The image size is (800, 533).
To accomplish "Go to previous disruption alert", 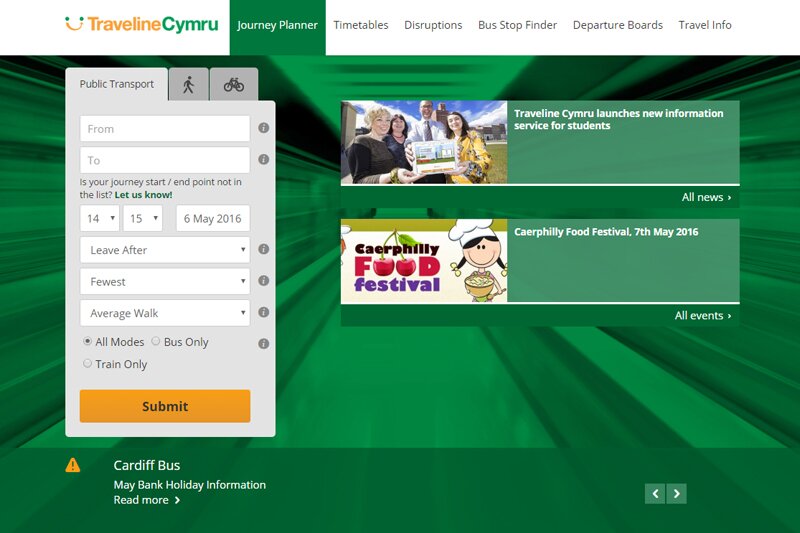I will point(655,494).
